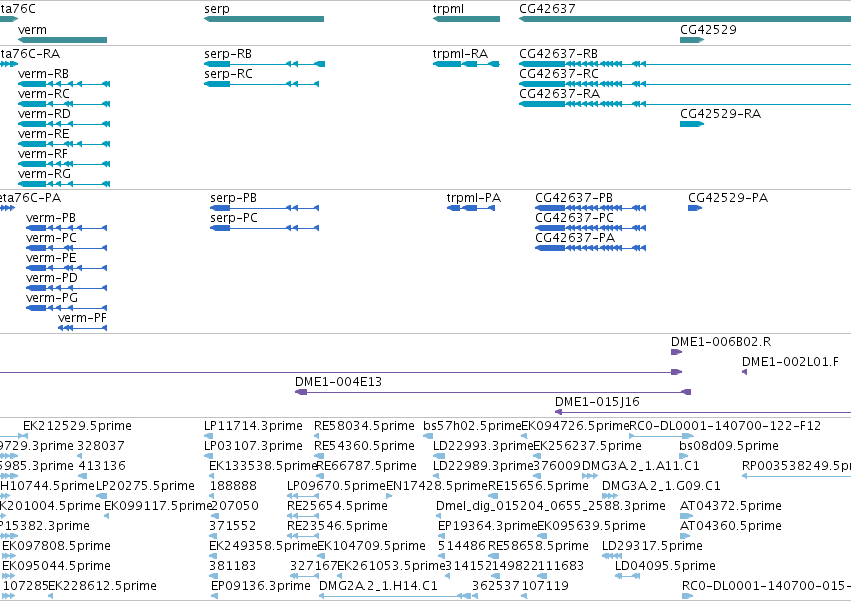
Task: Click protein verm-PB
Action: click(x=50, y=218)
